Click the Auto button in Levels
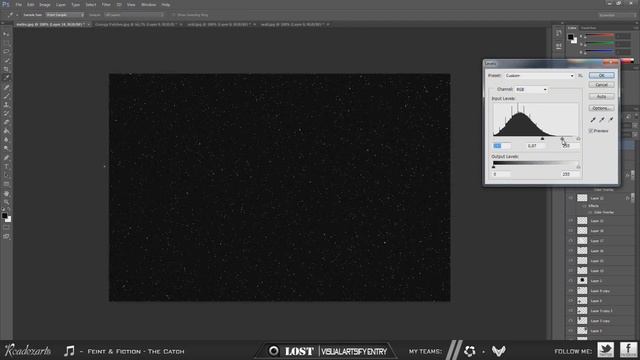This screenshot has width=640, height=360. click(x=601, y=97)
